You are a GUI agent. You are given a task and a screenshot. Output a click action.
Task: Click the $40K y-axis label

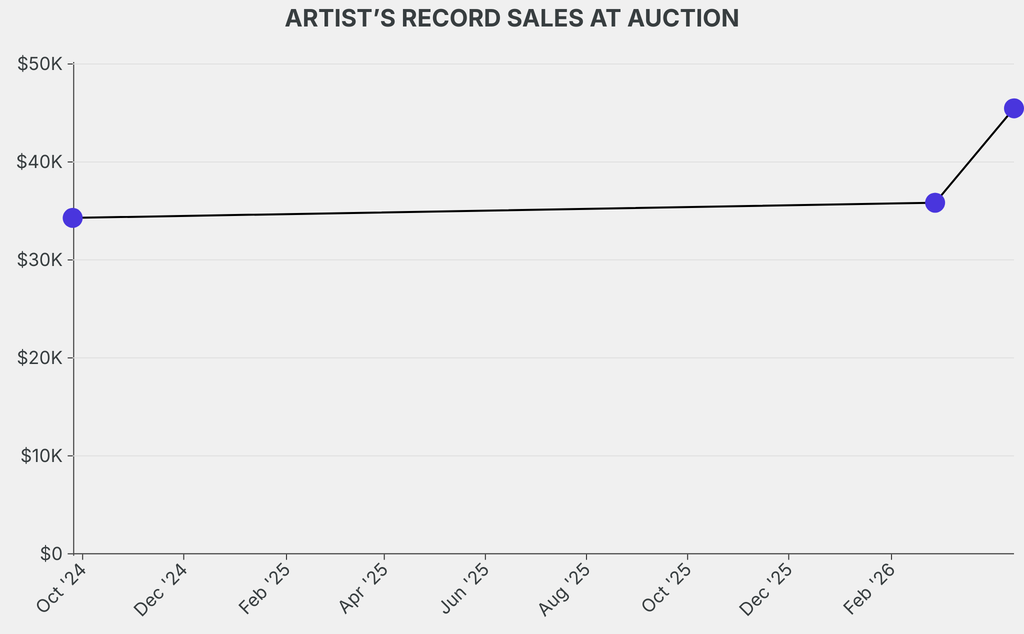(x=41, y=162)
